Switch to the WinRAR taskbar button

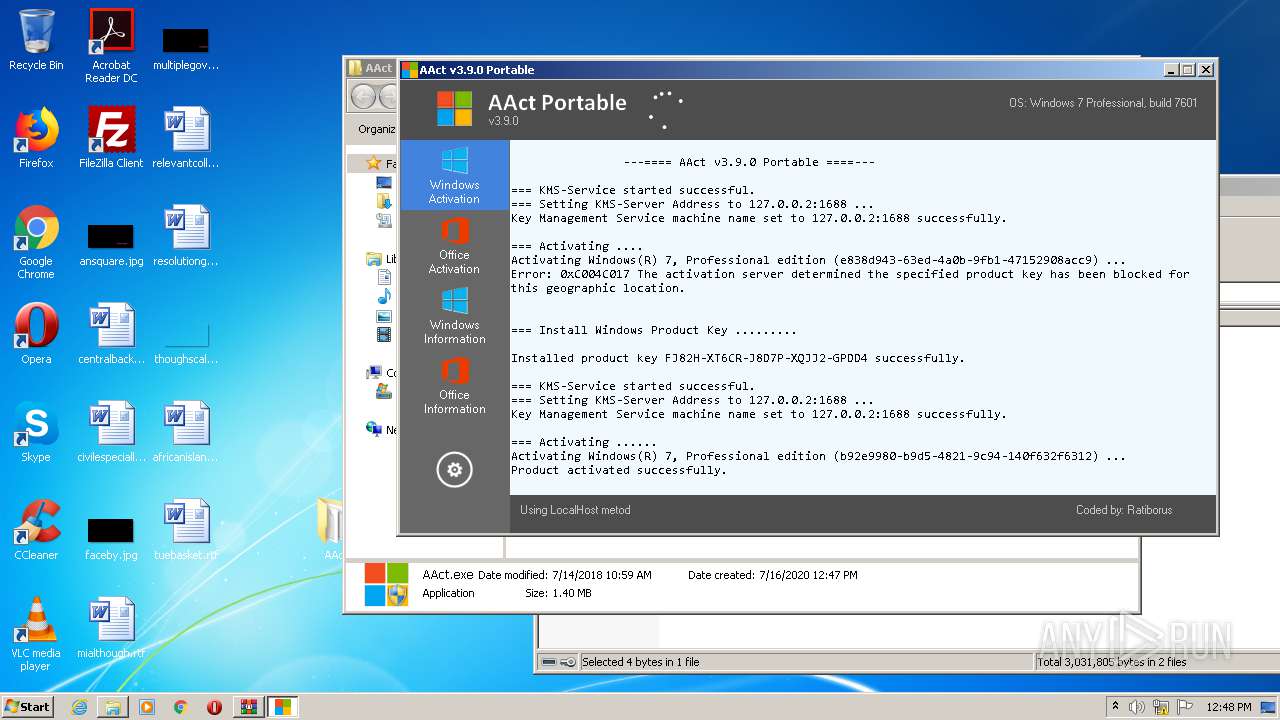(248, 707)
